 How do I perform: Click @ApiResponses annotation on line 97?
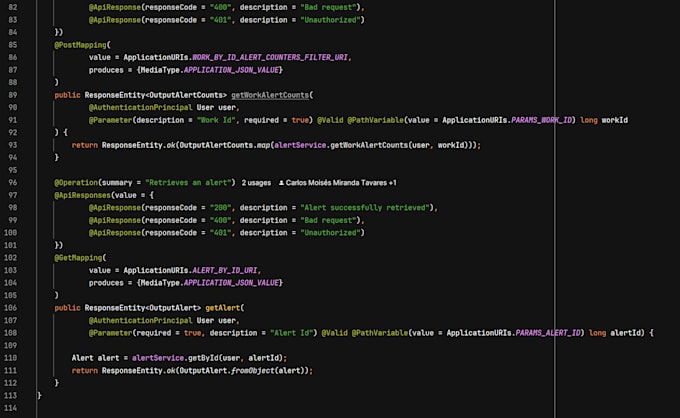coord(82,196)
